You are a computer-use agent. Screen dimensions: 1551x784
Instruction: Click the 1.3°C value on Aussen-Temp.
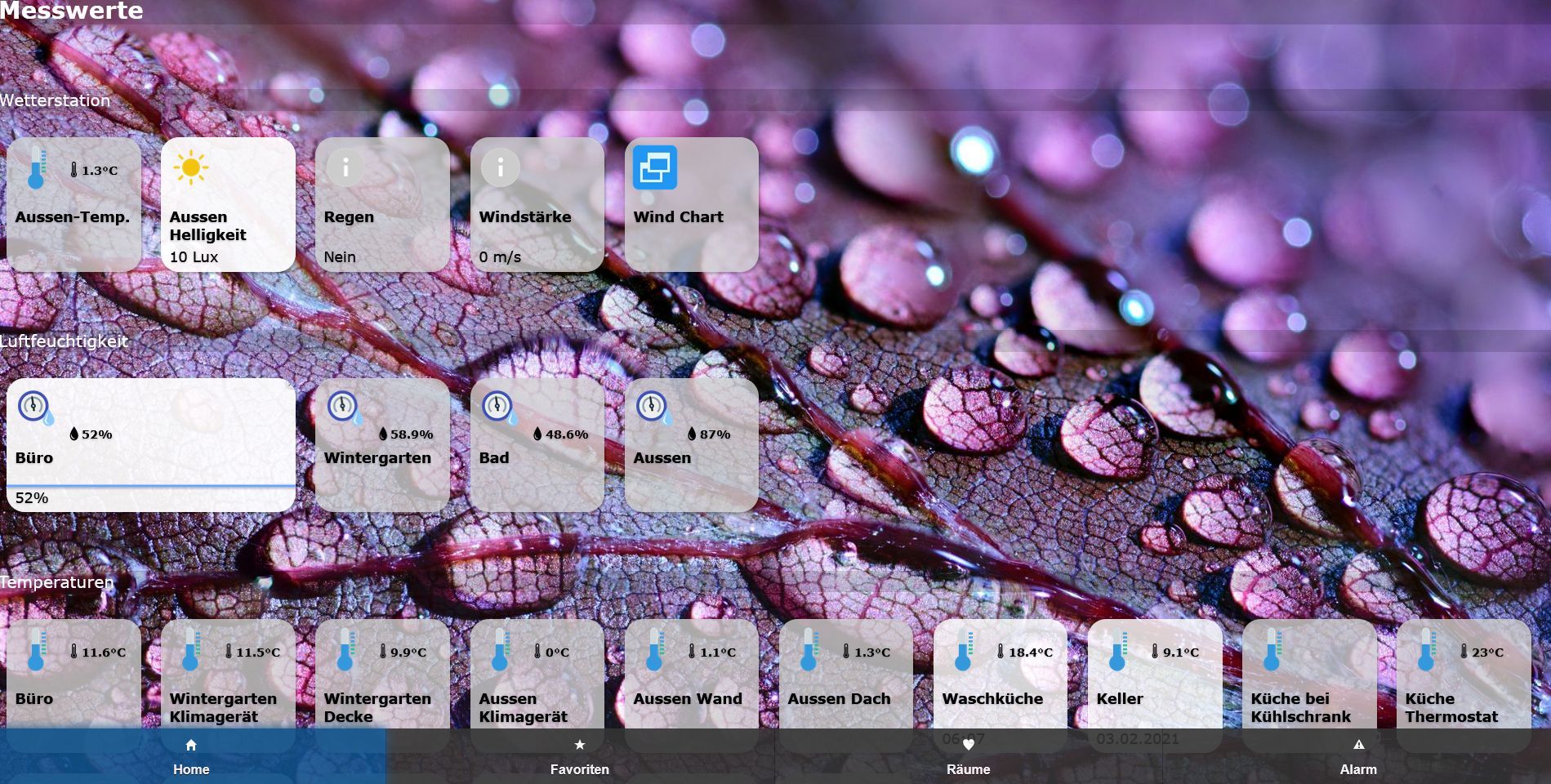100,171
